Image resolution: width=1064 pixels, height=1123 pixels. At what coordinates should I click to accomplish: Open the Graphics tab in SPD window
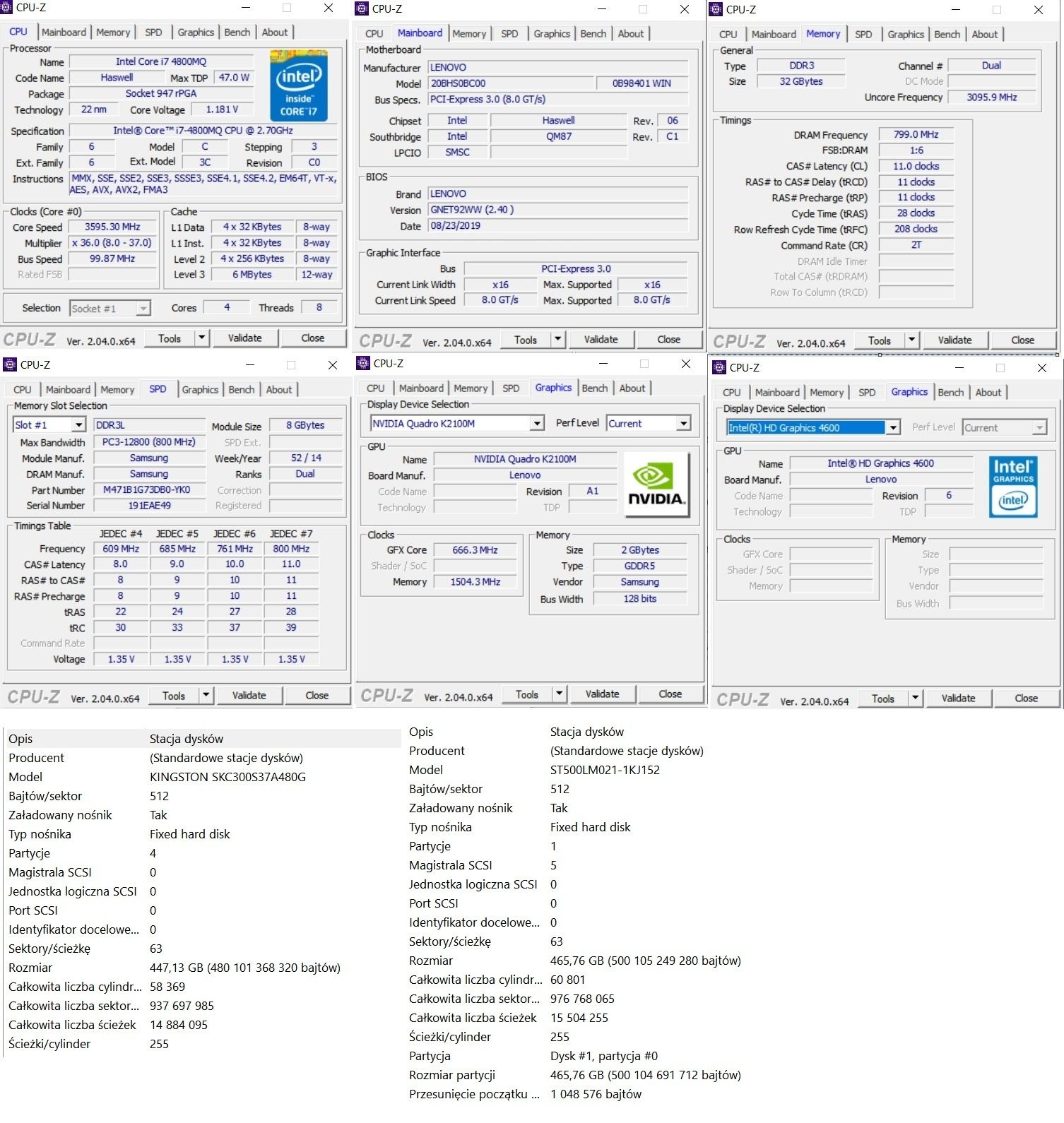200,390
